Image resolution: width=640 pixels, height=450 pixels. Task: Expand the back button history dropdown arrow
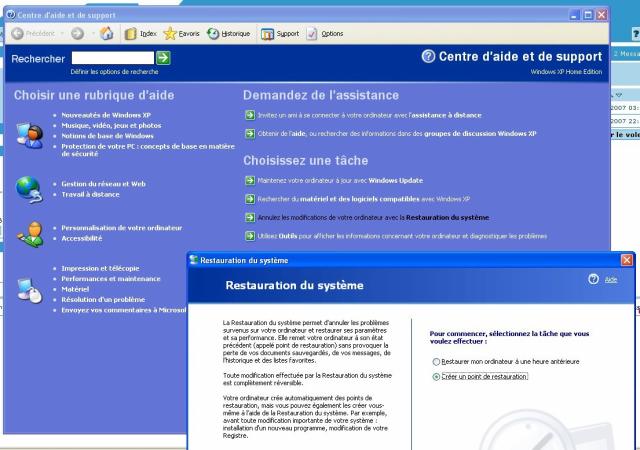point(62,33)
